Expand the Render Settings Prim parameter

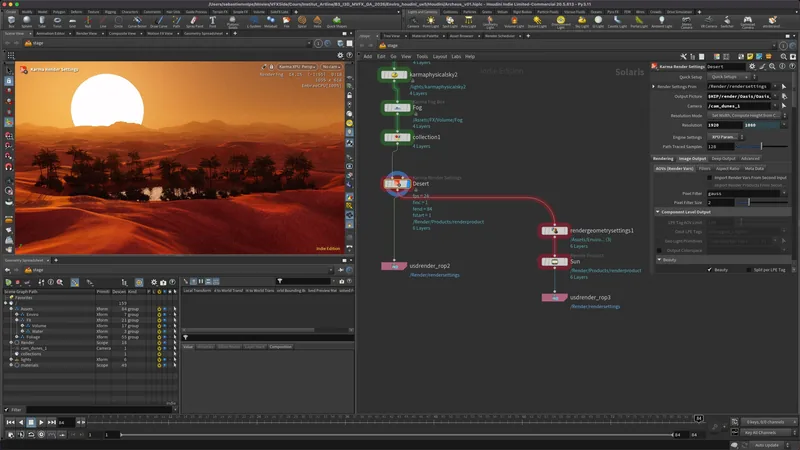(x=654, y=86)
